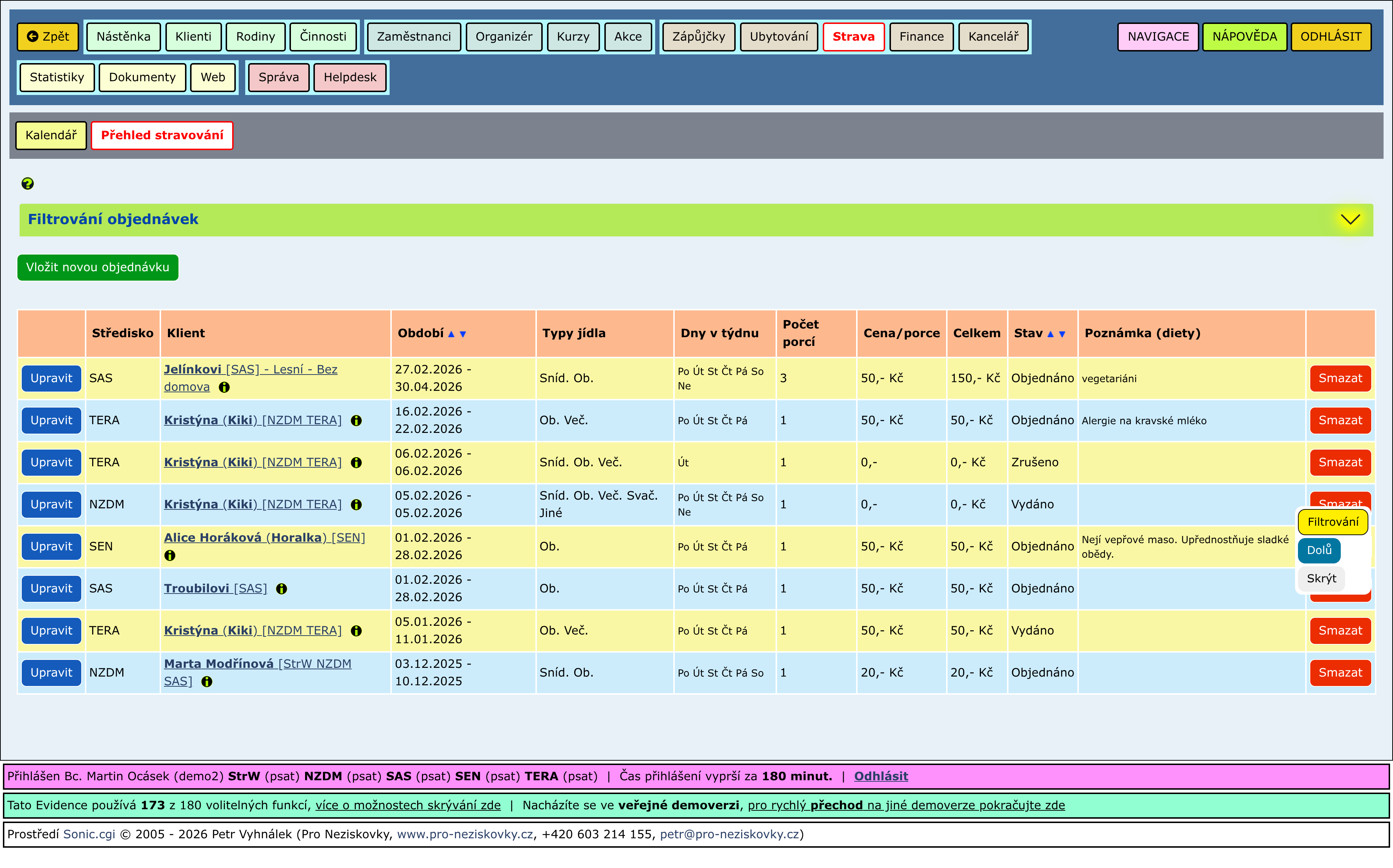Click info icon next to Marta Modřínová
Viewport: 1393px width, 868px height.
tap(207, 682)
